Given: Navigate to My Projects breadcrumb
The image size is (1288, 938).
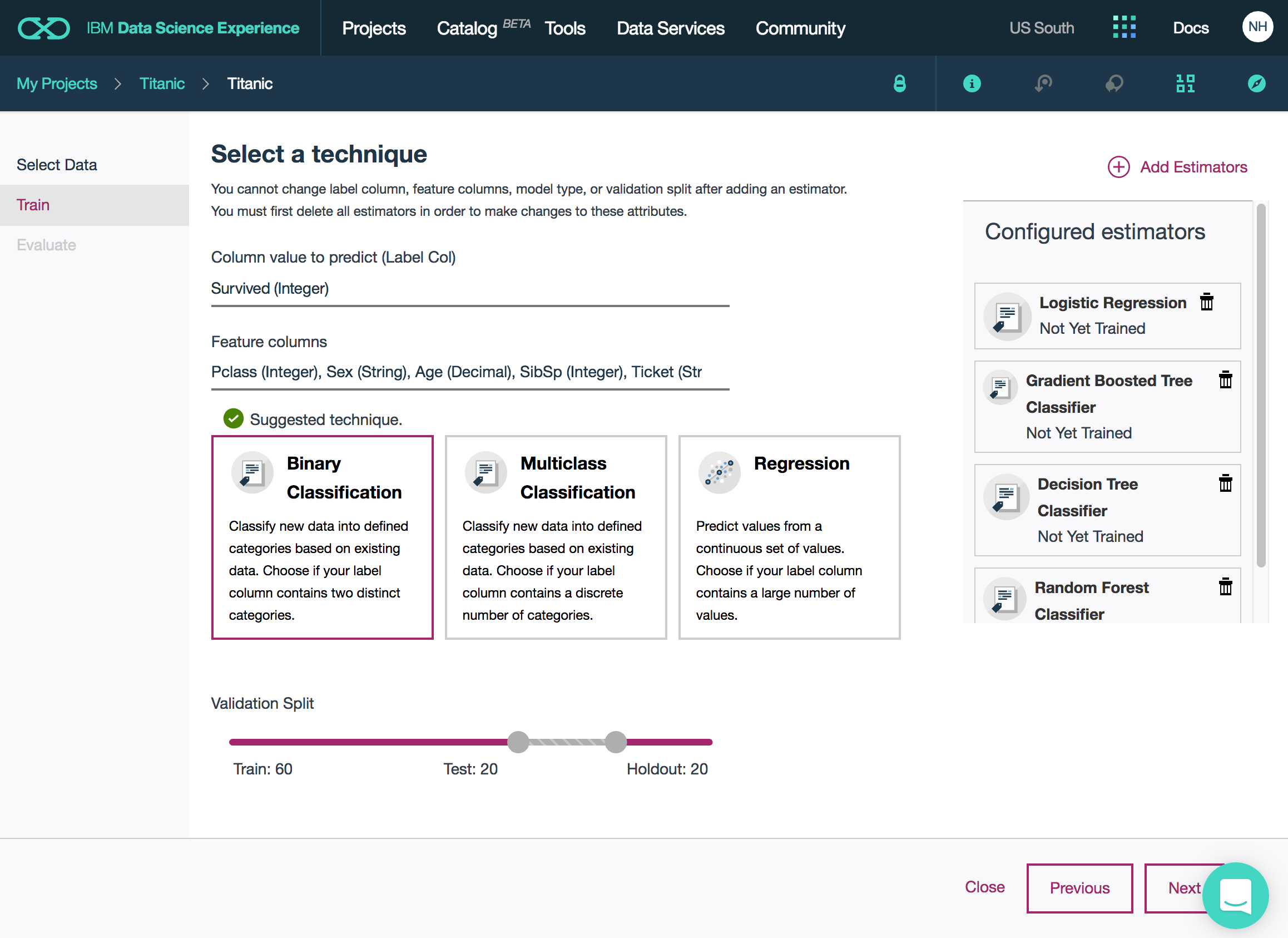Looking at the screenshot, I should (57, 83).
